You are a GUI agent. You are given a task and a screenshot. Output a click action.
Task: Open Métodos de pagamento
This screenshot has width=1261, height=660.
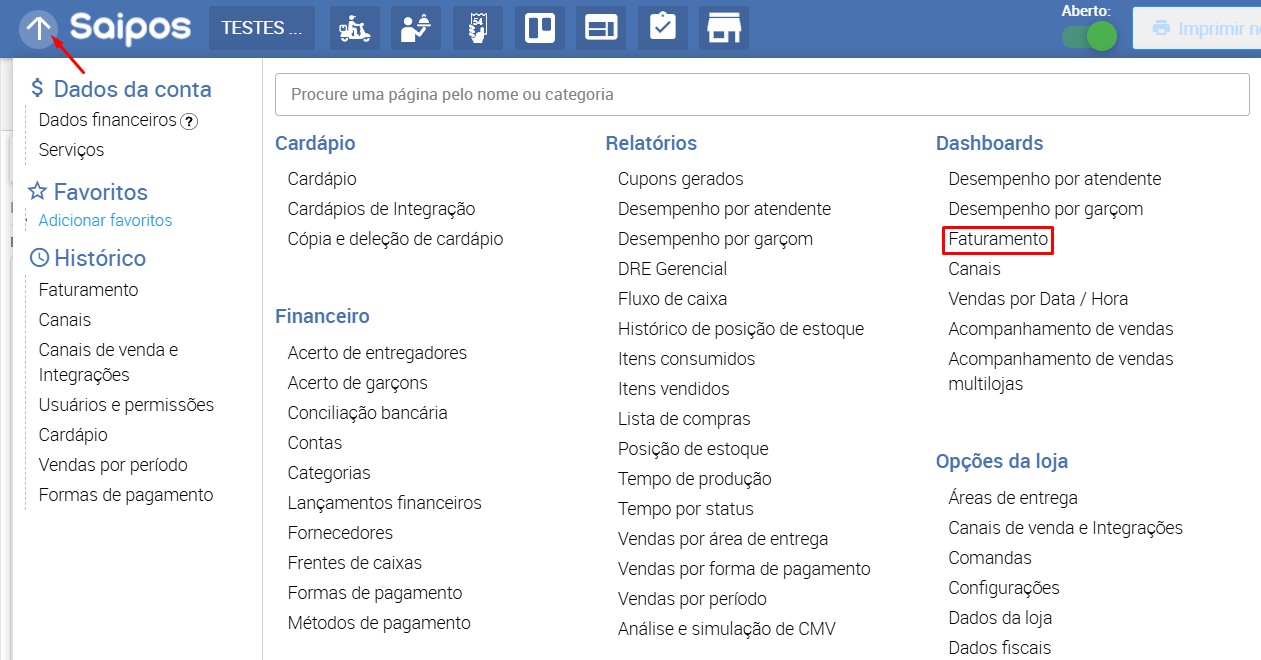tap(379, 623)
